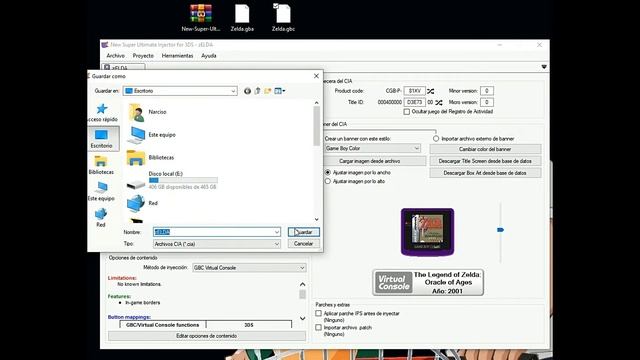The image size is (640, 360).
Task: Select the Zelda.gbc file on desktop
Action: [283, 18]
